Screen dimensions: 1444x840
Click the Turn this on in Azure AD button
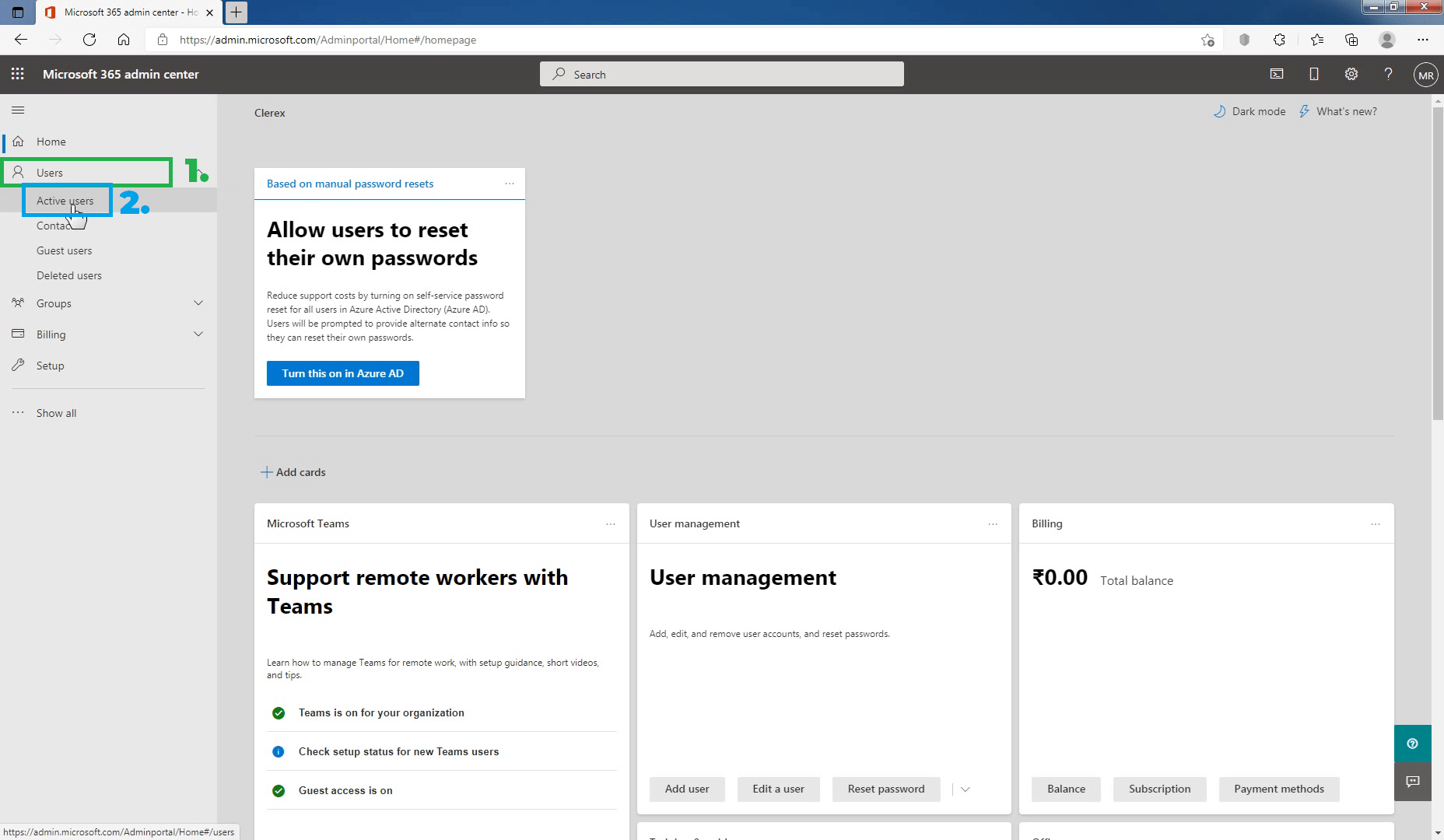tap(342, 373)
